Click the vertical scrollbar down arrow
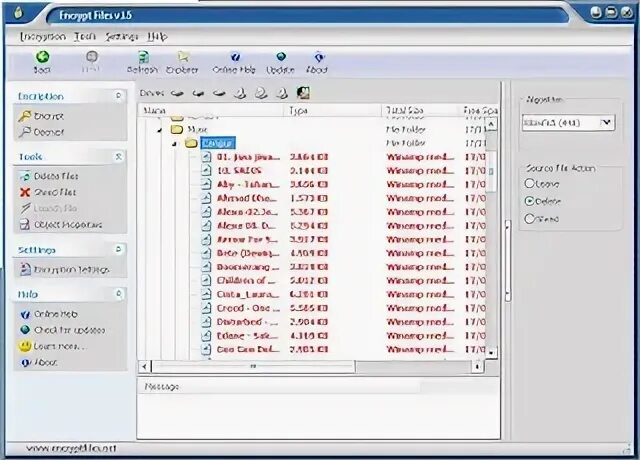This screenshot has height=460, width=640. coord(491,353)
